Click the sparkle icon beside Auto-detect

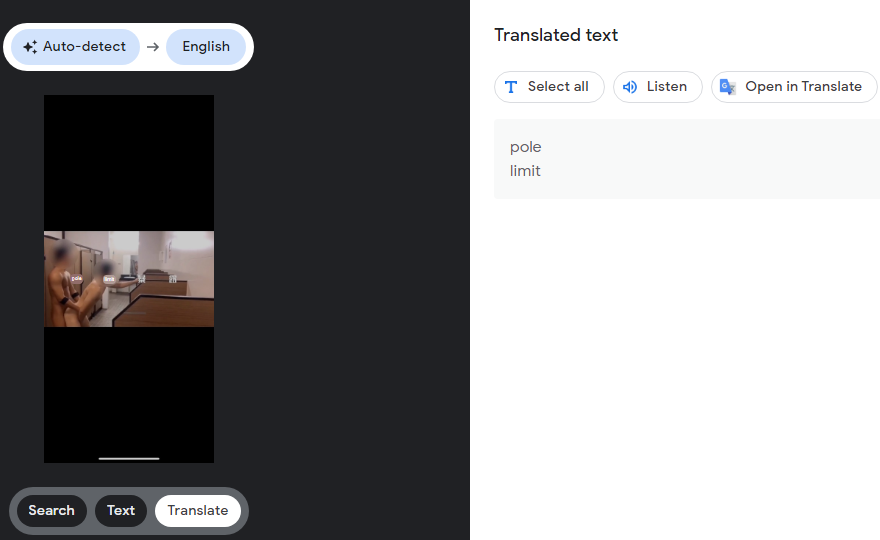[30, 47]
